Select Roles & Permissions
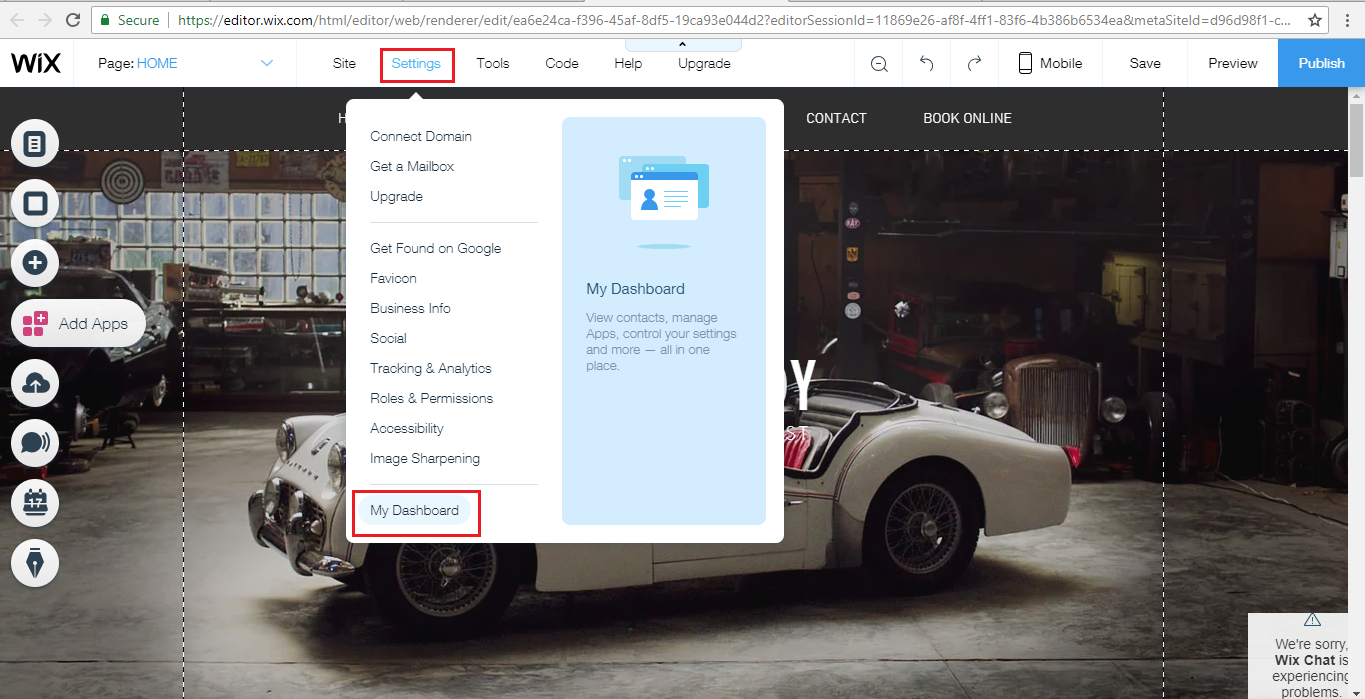Image resolution: width=1365 pixels, height=699 pixels. [x=432, y=398]
